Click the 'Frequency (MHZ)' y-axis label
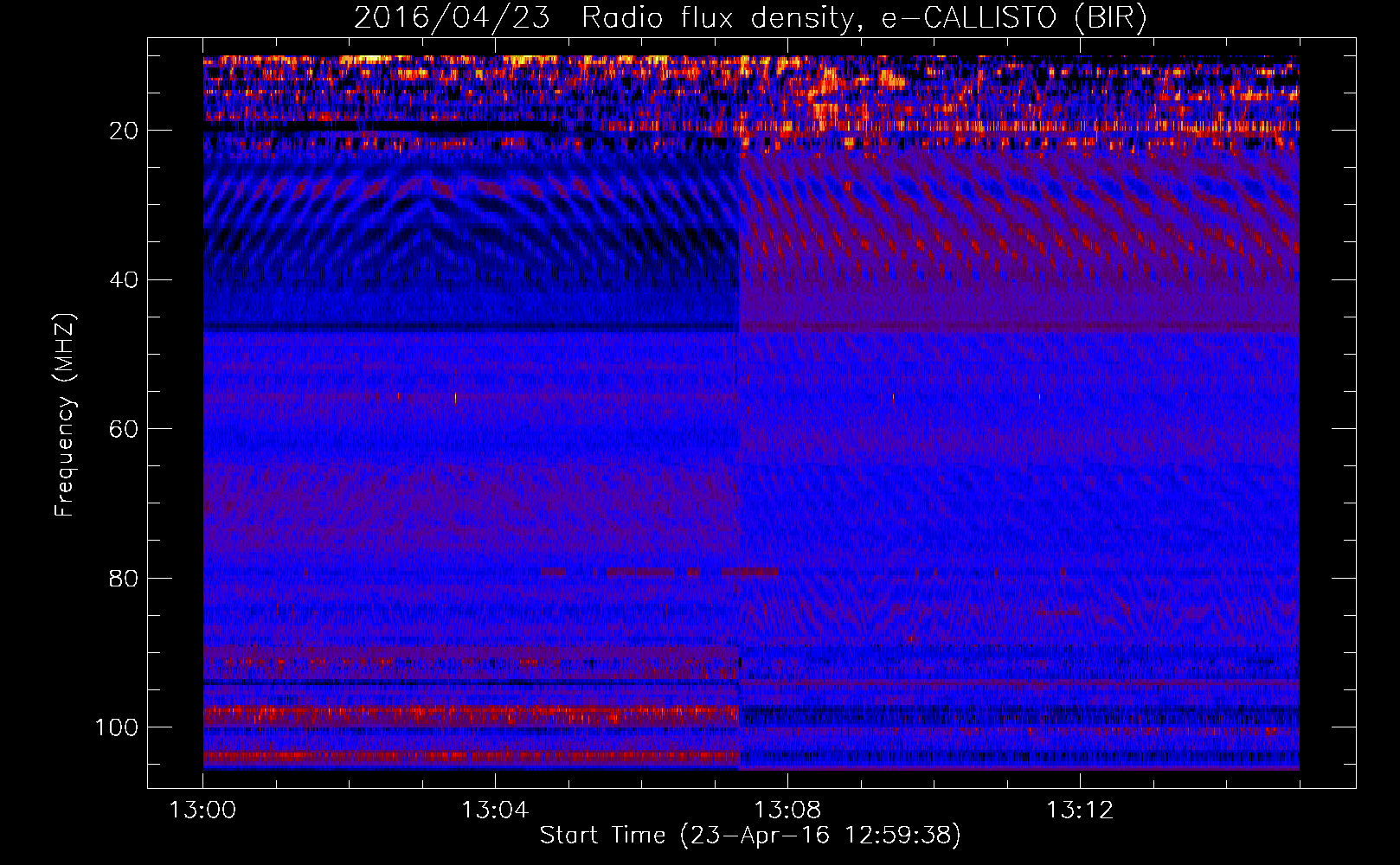The image size is (1400, 865). point(65,415)
